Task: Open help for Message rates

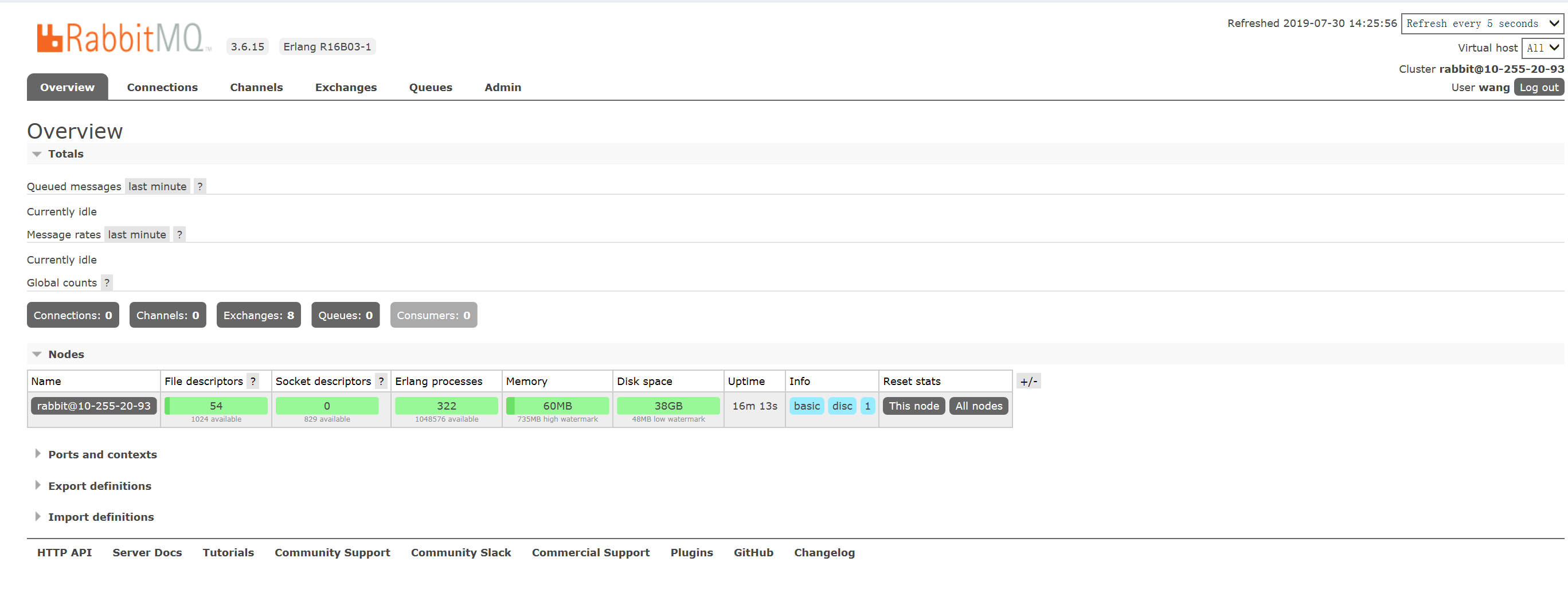Action: pyautogui.click(x=179, y=234)
